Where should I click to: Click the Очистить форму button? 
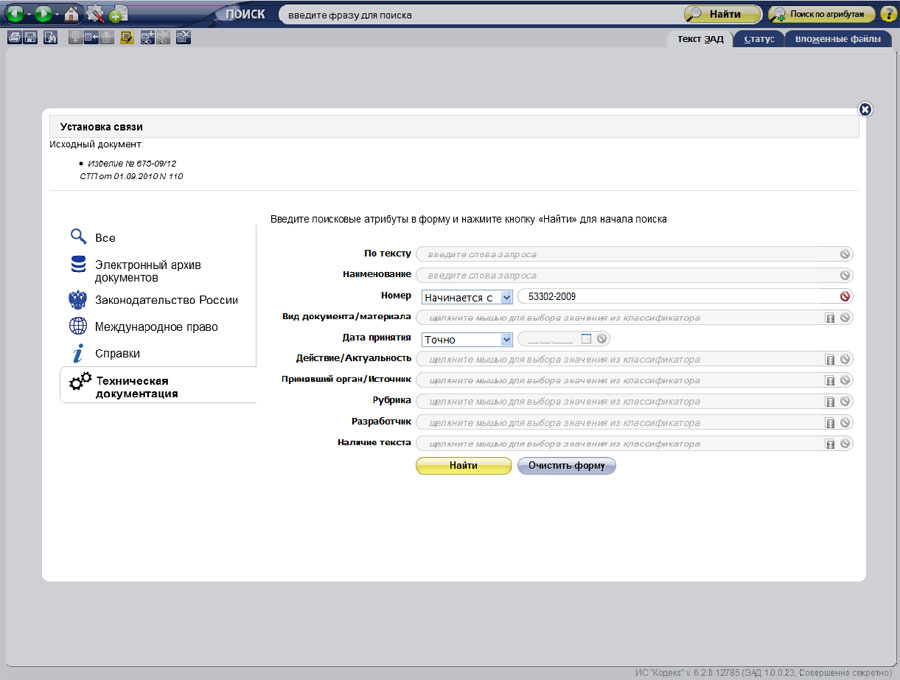pyautogui.click(x=566, y=466)
